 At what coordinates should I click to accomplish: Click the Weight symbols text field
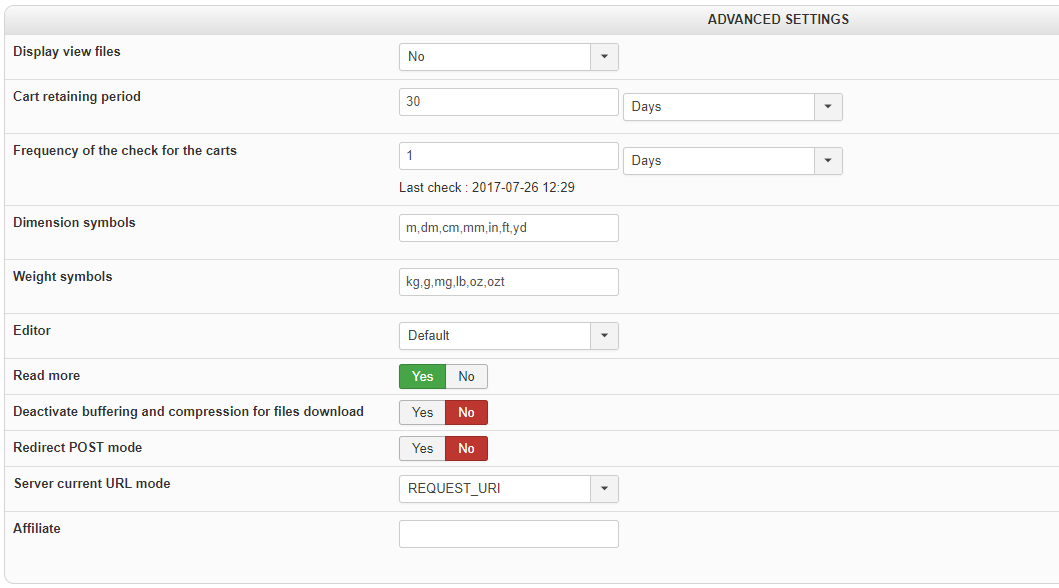(508, 282)
